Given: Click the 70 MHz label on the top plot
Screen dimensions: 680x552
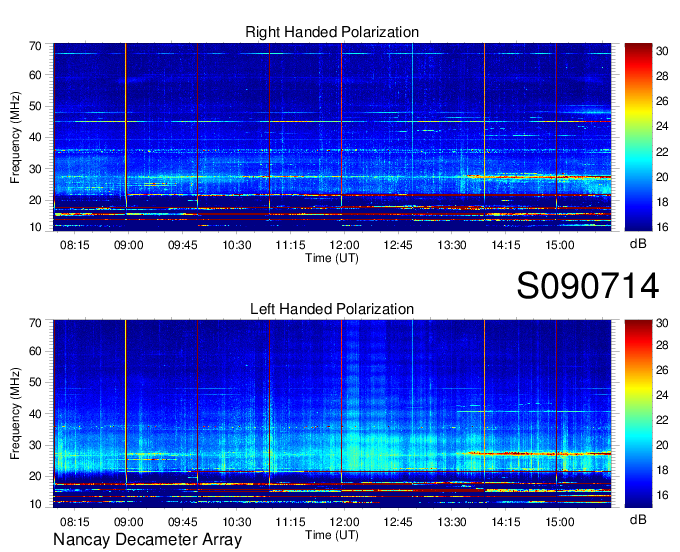Looking at the screenshot, I should pyautogui.click(x=35, y=46).
